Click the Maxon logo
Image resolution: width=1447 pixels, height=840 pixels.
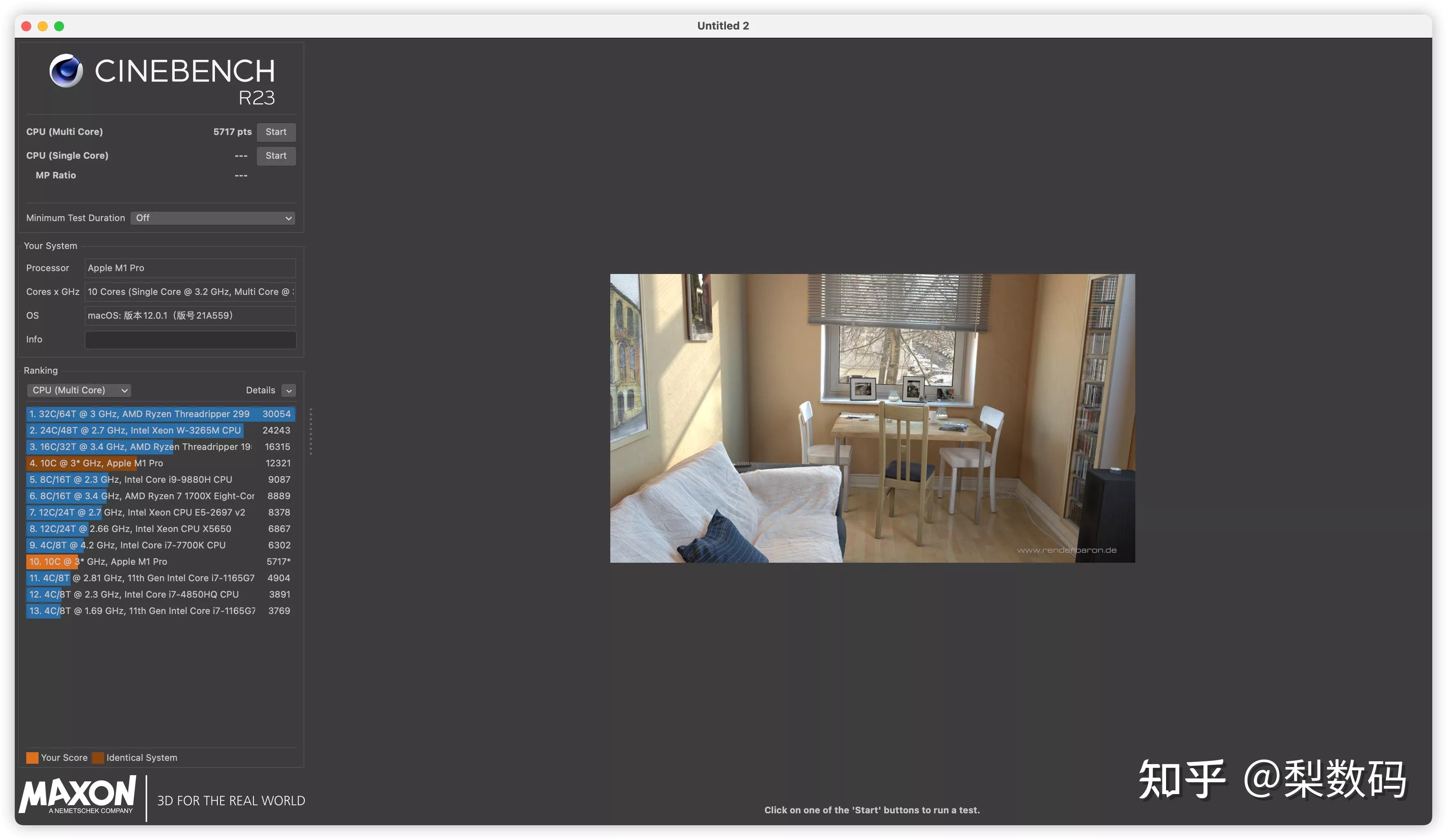tap(78, 794)
